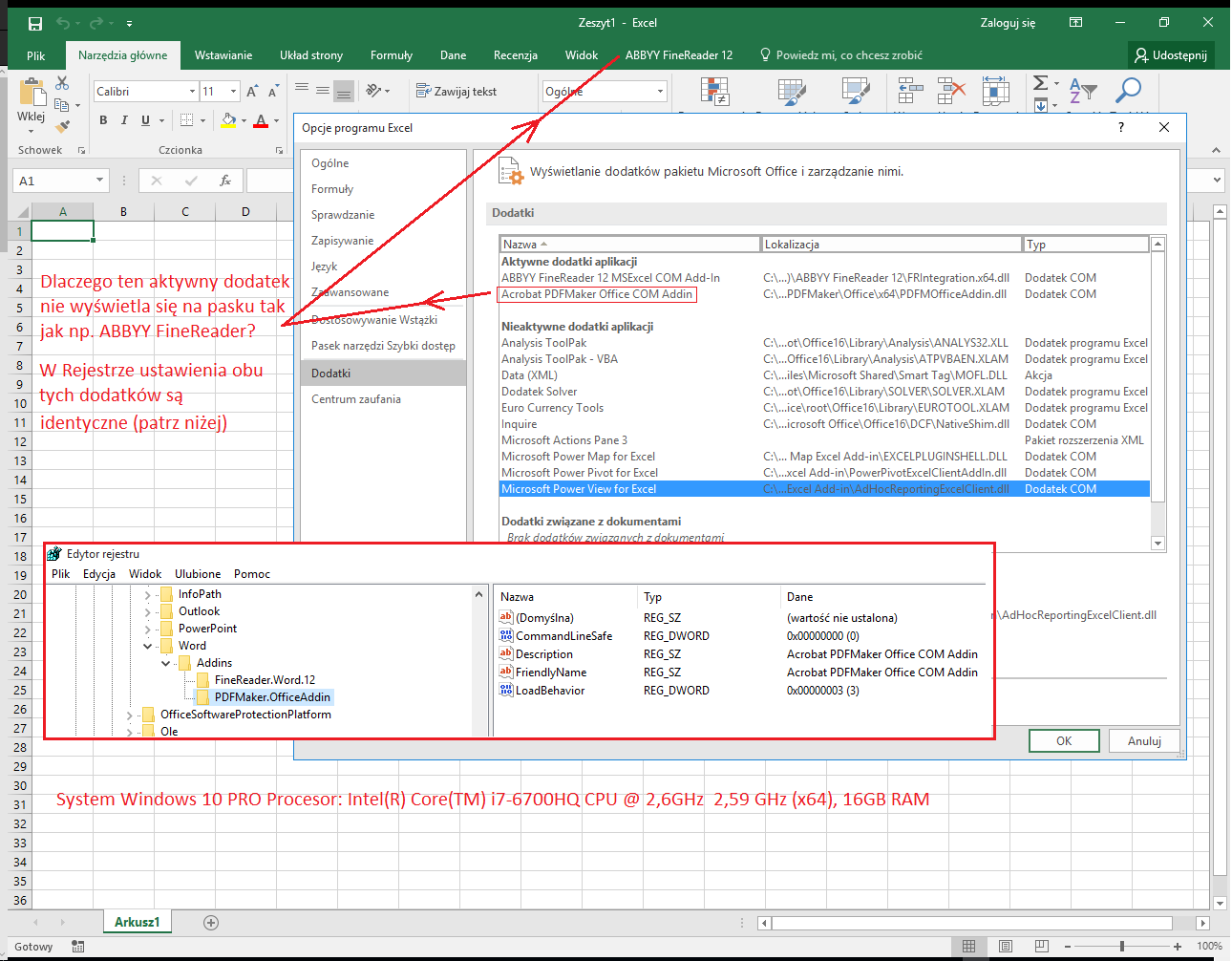Click the Redo arrow in the title bar
Viewport: 1232px width, 961px height.
[96, 23]
